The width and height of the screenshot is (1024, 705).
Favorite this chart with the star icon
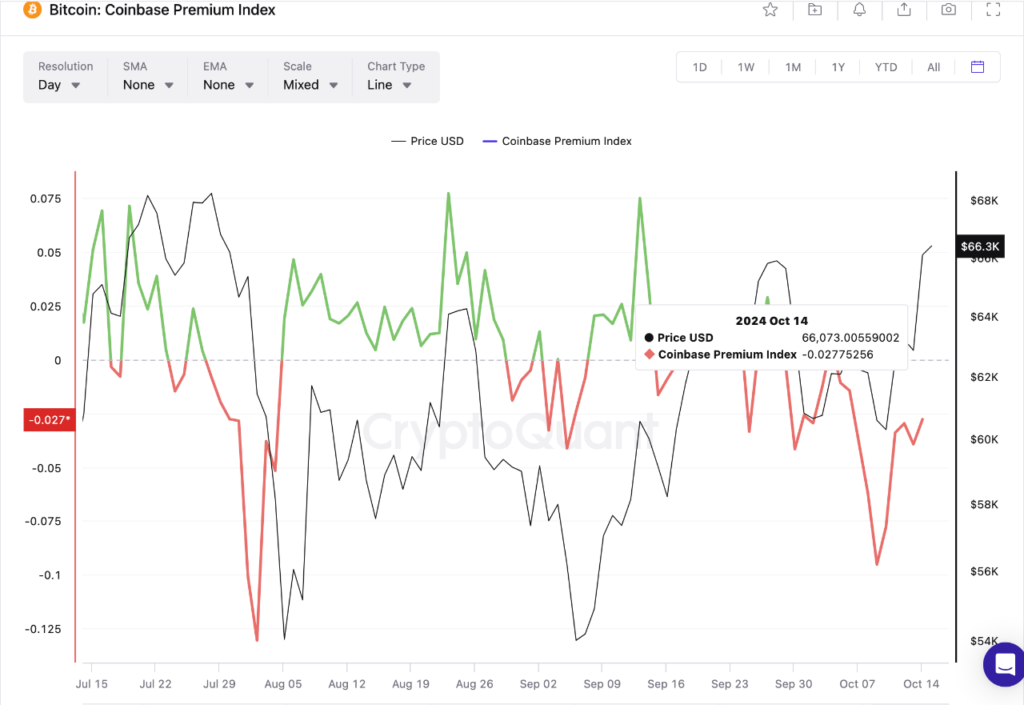point(770,10)
